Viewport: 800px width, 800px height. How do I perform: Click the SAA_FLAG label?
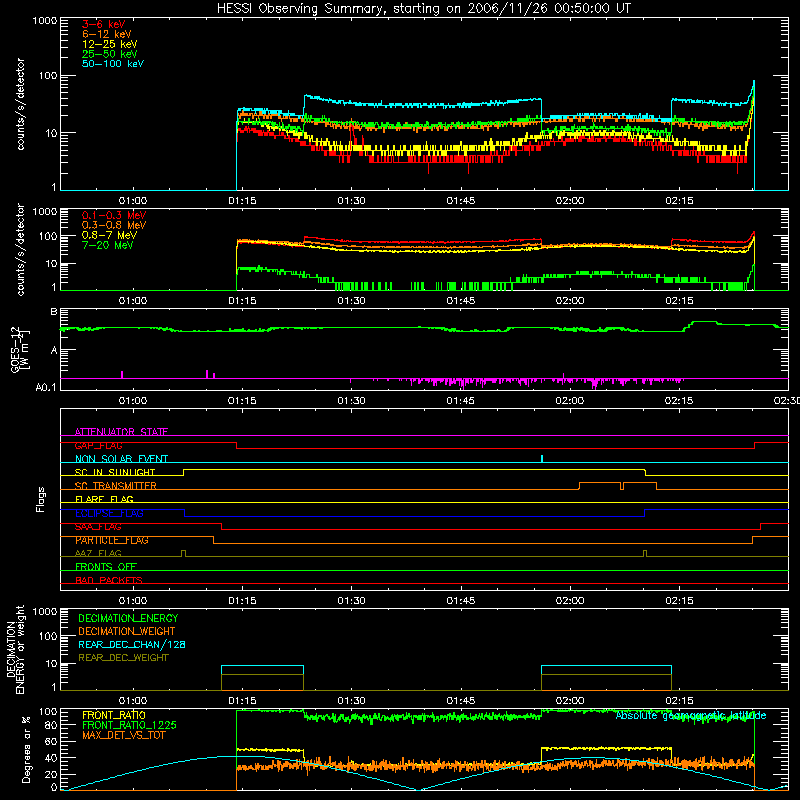pyautogui.click(x=98, y=527)
